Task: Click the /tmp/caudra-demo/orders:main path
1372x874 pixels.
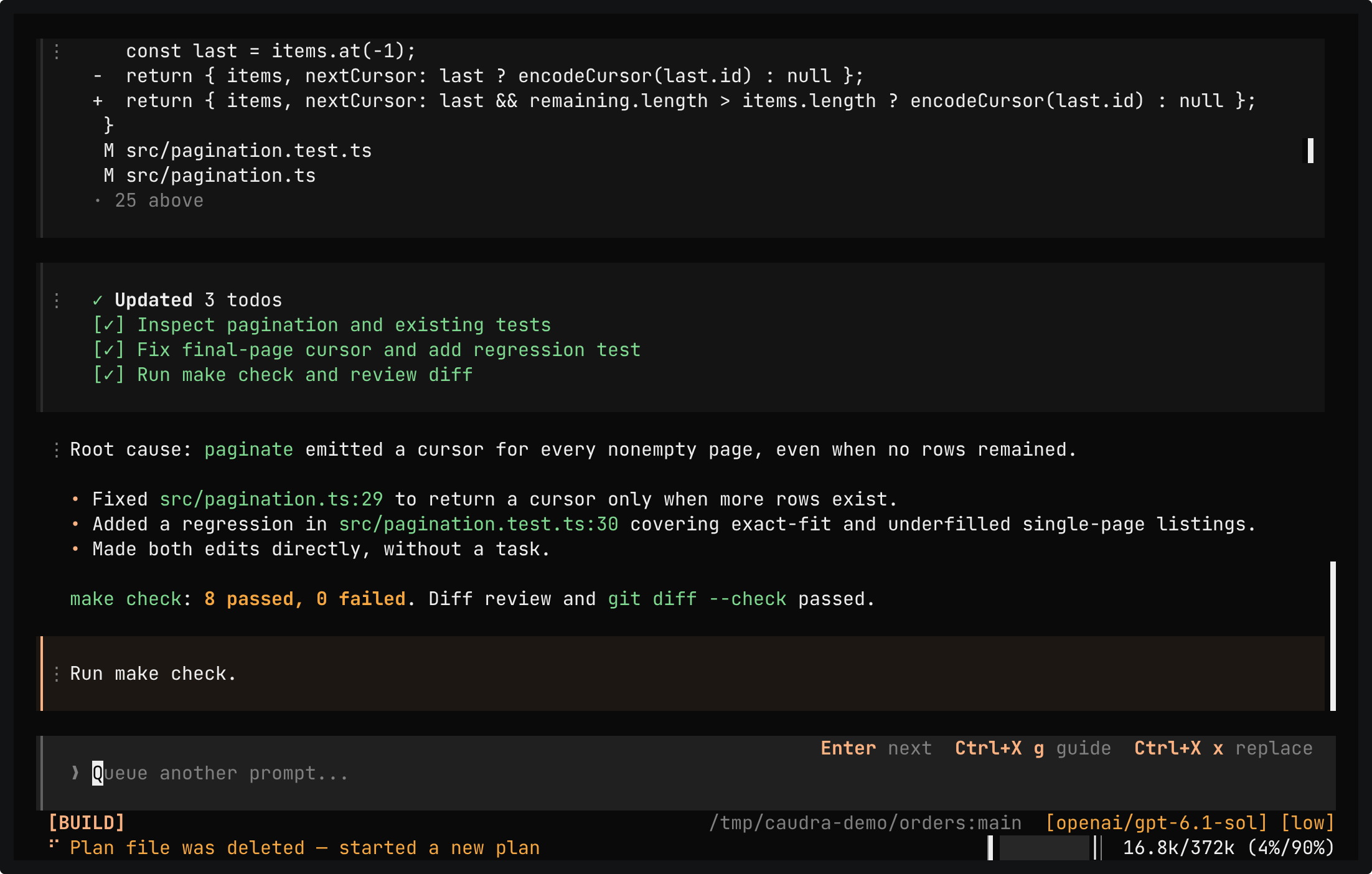Action: point(865,823)
